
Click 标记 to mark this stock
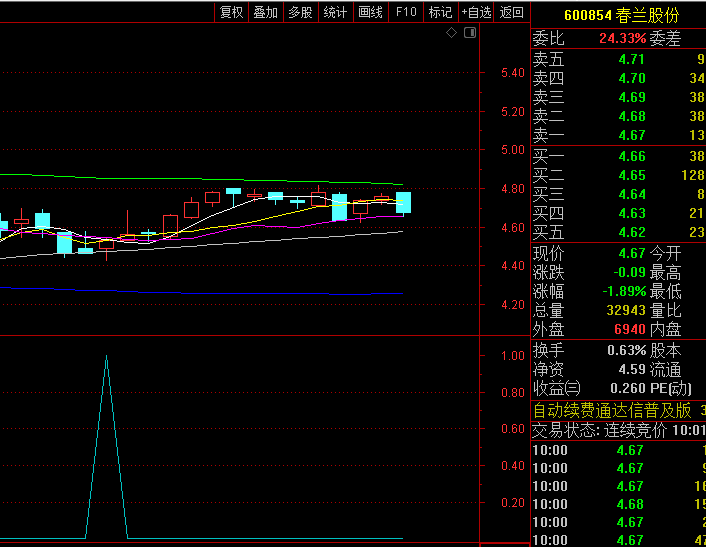(440, 12)
